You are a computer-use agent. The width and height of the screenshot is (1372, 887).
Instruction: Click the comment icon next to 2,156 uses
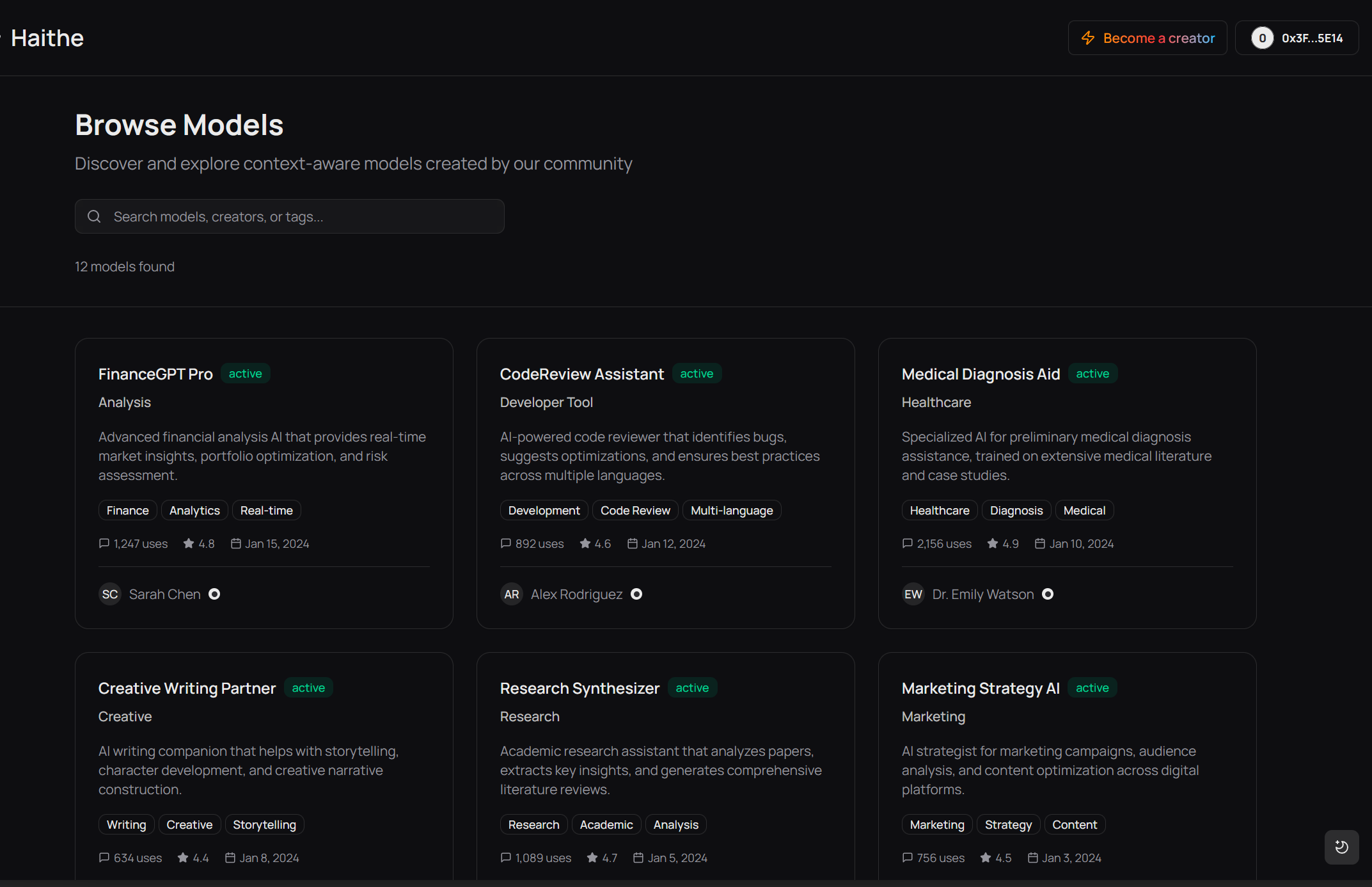coord(908,543)
